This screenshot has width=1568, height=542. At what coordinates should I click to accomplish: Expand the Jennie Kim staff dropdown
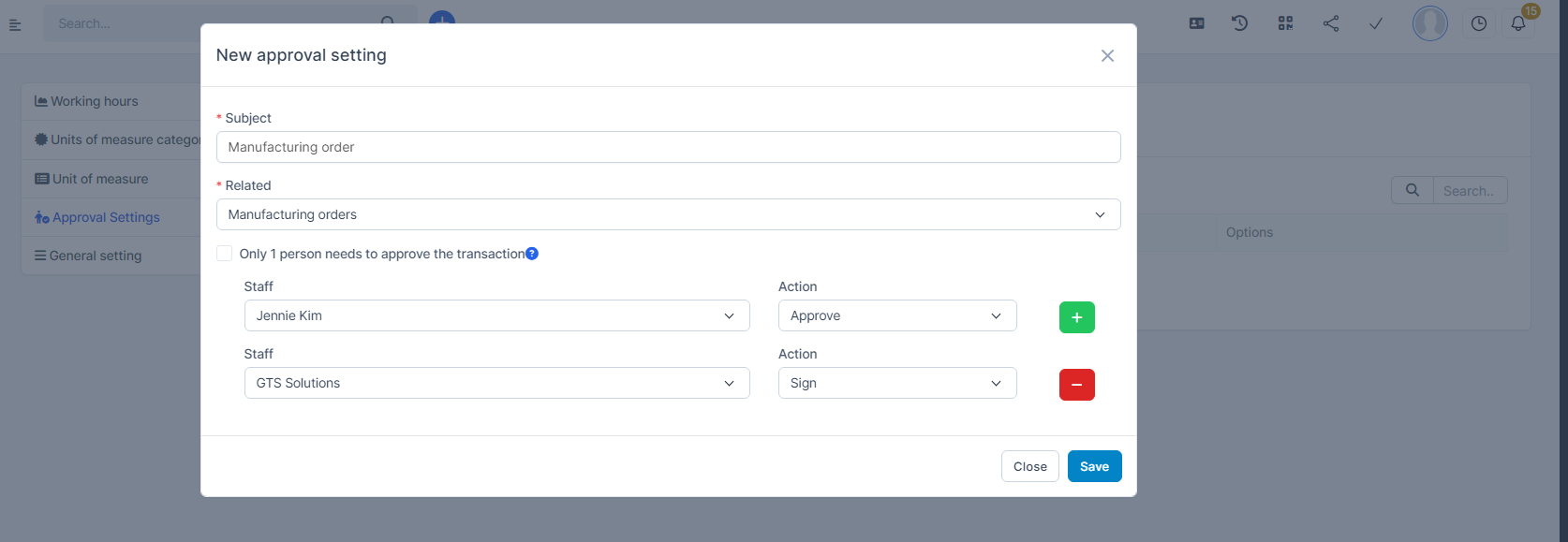[x=496, y=315]
